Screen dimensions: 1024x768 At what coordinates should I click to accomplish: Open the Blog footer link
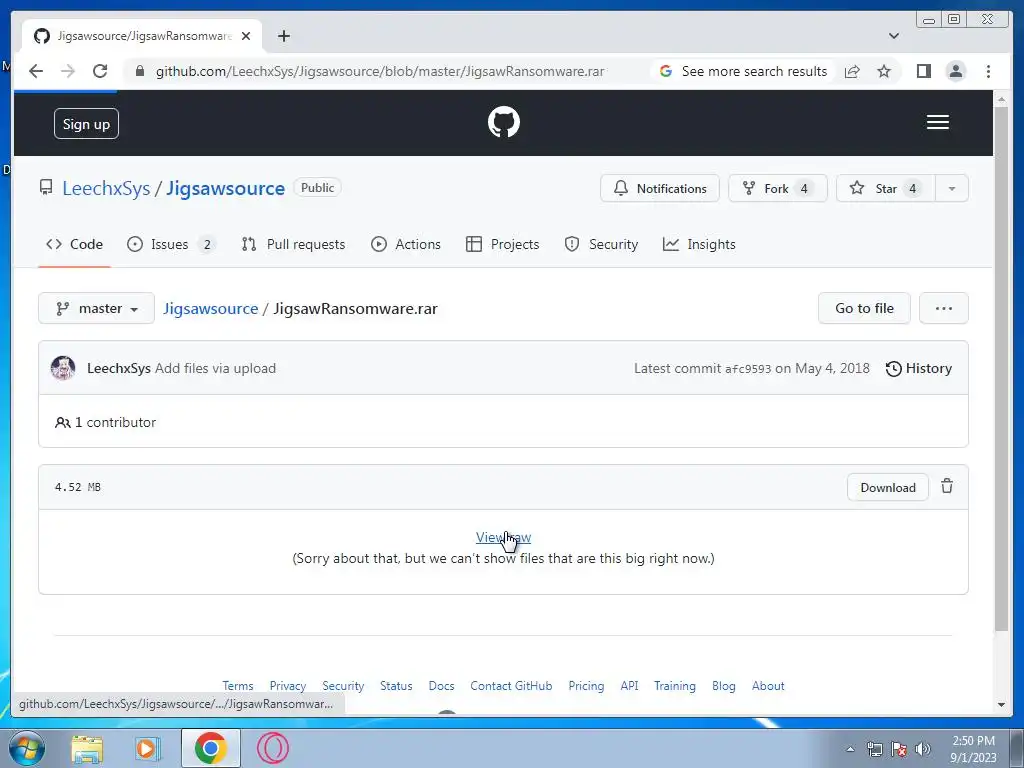[x=724, y=686]
